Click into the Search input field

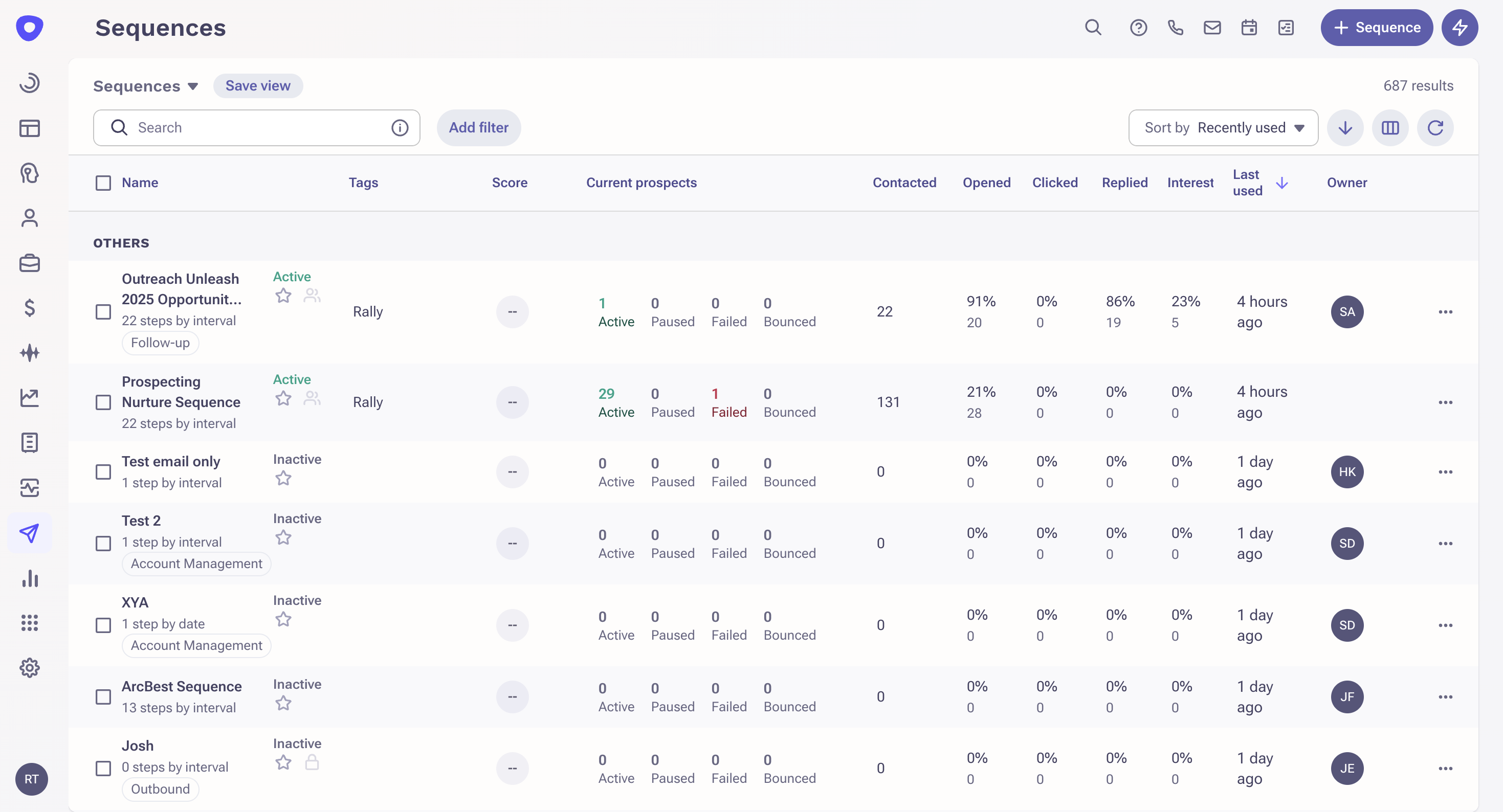point(257,128)
